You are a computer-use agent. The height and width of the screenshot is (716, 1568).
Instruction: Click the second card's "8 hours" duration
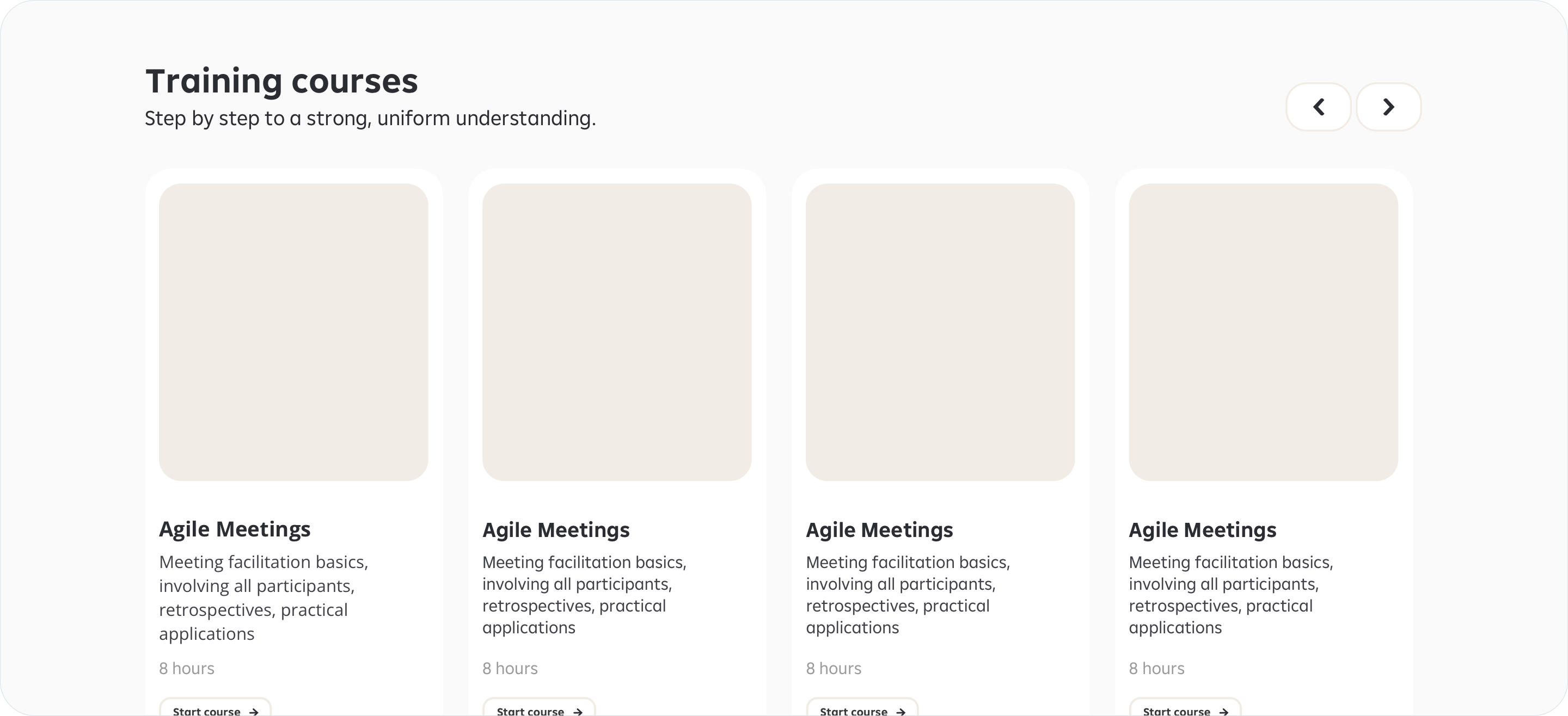[x=510, y=669]
